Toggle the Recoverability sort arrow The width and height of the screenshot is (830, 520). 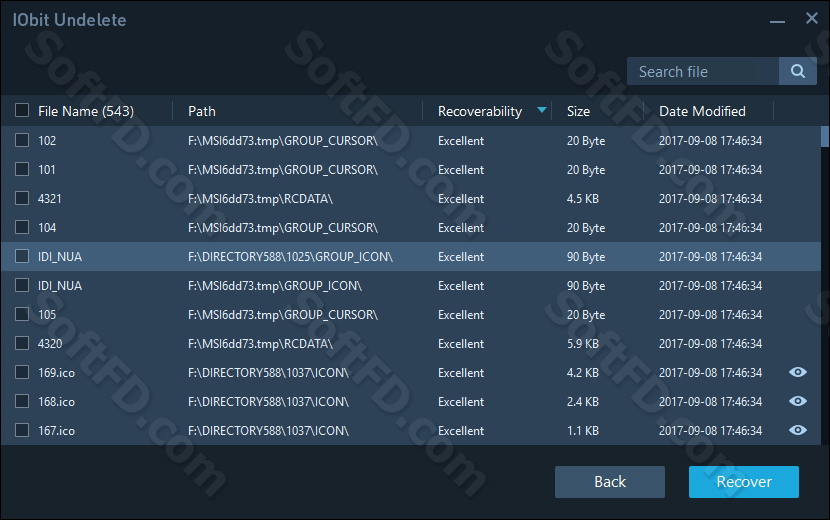pyautogui.click(x=542, y=110)
